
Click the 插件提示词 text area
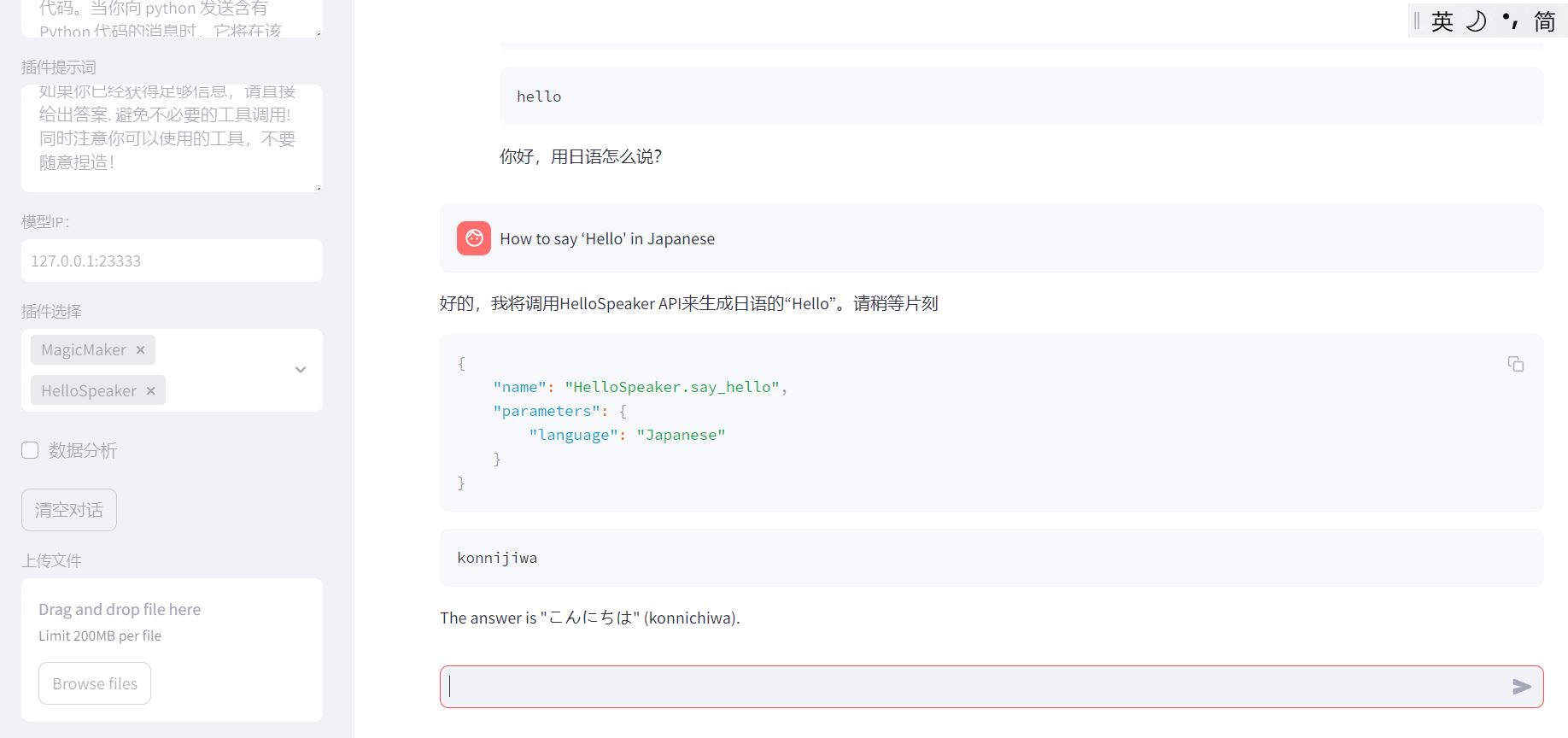click(172, 138)
